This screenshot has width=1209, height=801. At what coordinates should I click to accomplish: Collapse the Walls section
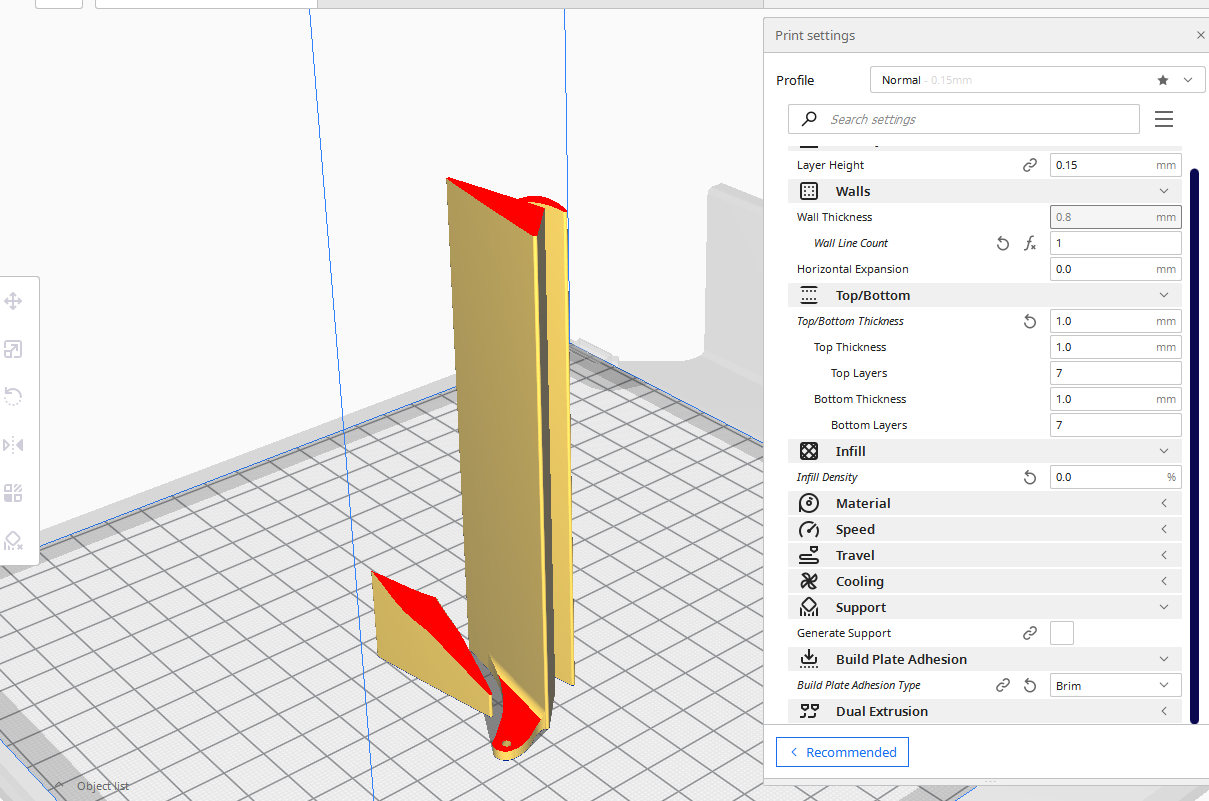1163,190
